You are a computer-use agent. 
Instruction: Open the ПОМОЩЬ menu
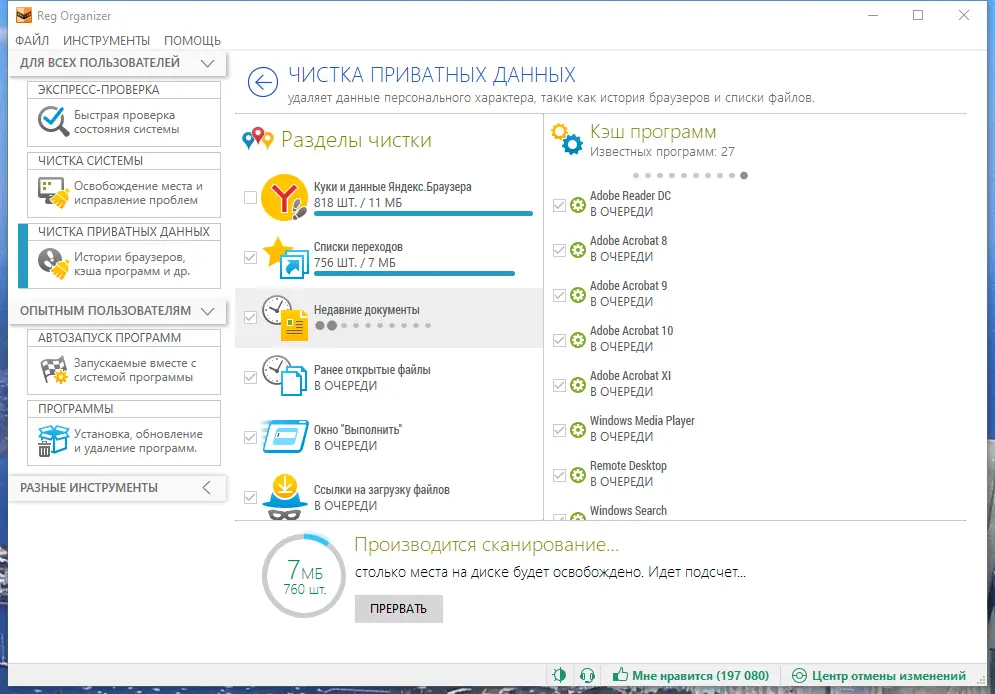pyautogui.click(x=192, y=41)
